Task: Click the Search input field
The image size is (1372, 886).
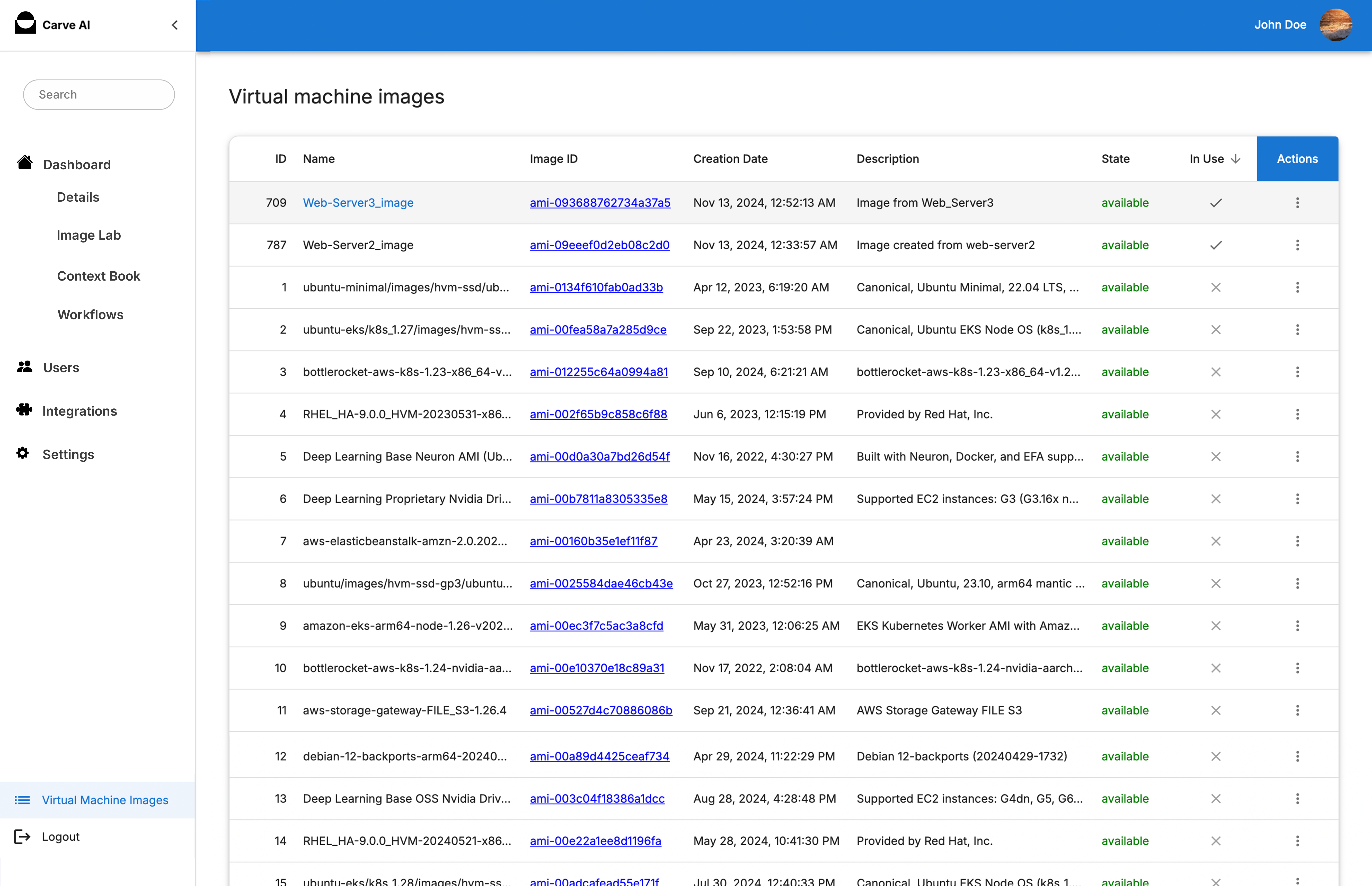Action: pos(99,94)
